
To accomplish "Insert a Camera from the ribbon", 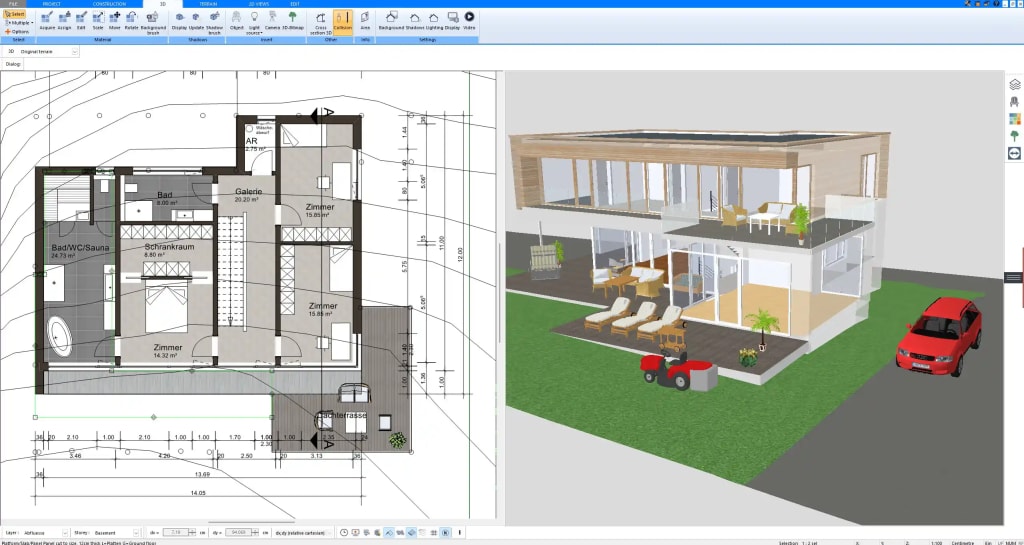I will pyautogui.click(x=272, y=22).
